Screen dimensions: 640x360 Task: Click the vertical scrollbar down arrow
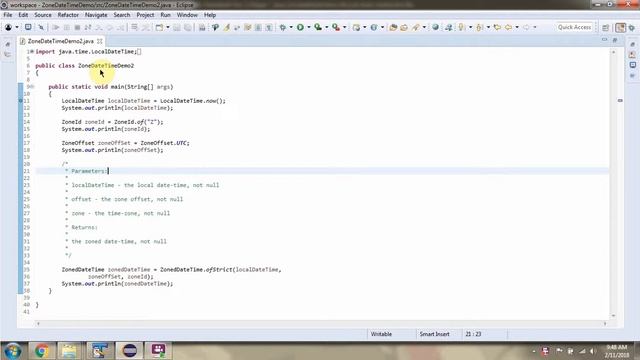tap(613, 316)
